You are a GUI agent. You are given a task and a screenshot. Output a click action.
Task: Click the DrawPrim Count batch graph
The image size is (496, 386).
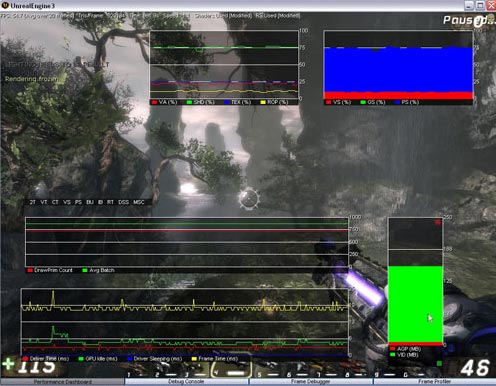point(187,242)
